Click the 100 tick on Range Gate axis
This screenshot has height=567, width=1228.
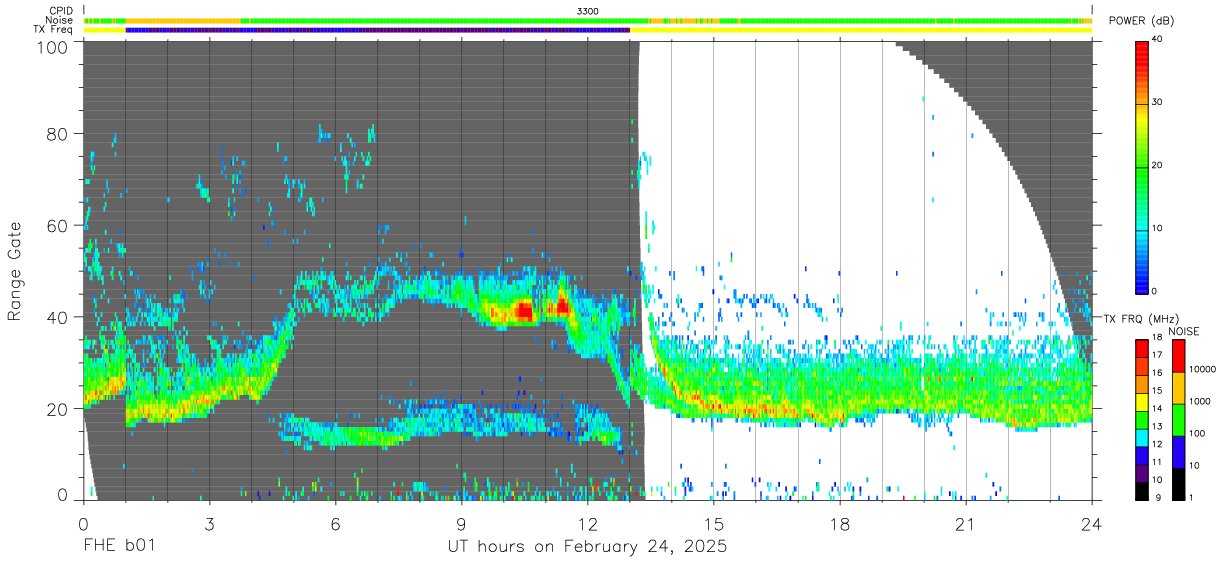pyautogui.click(x=51, y=46)
